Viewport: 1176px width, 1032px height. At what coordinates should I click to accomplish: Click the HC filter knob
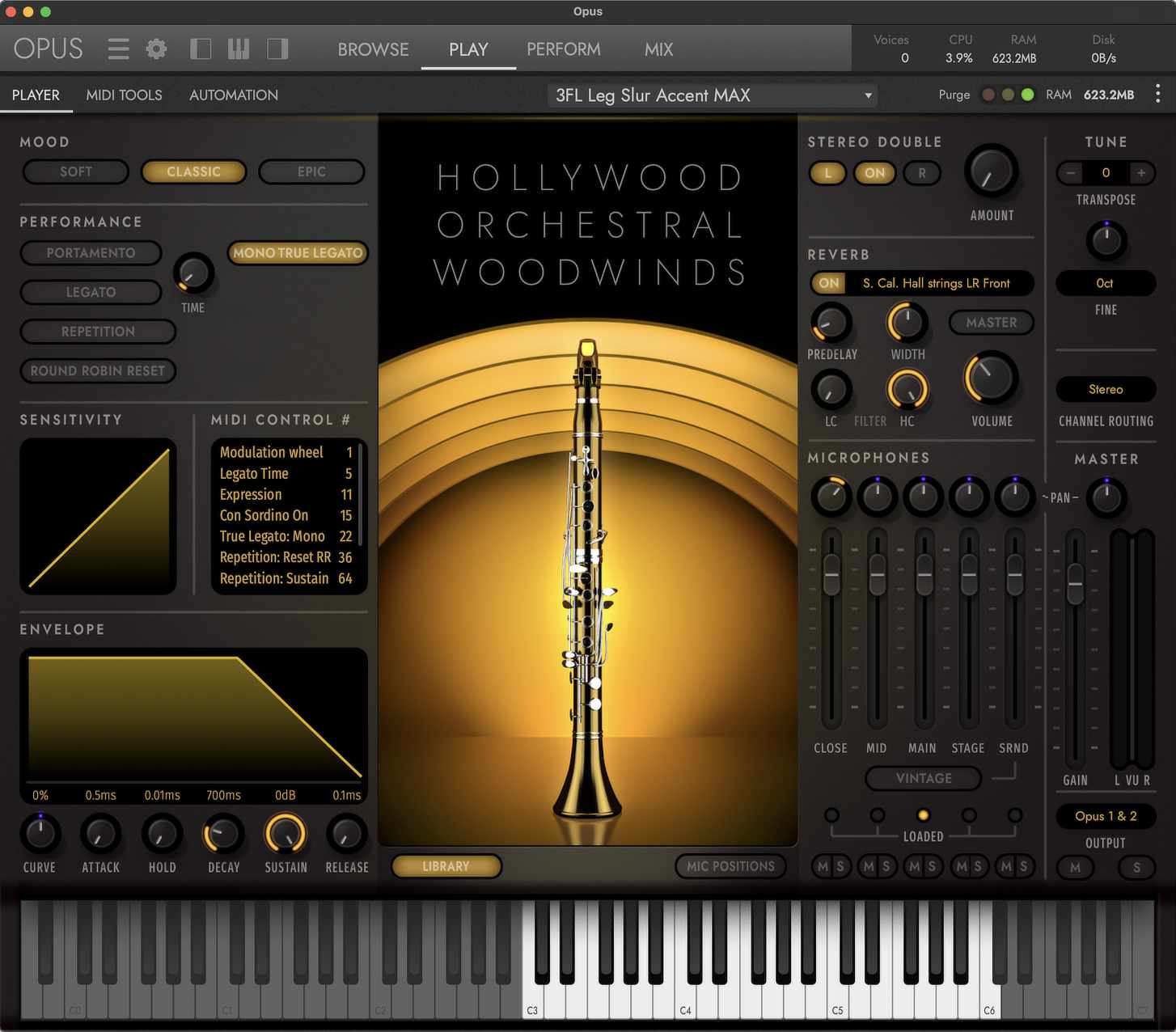907,389
